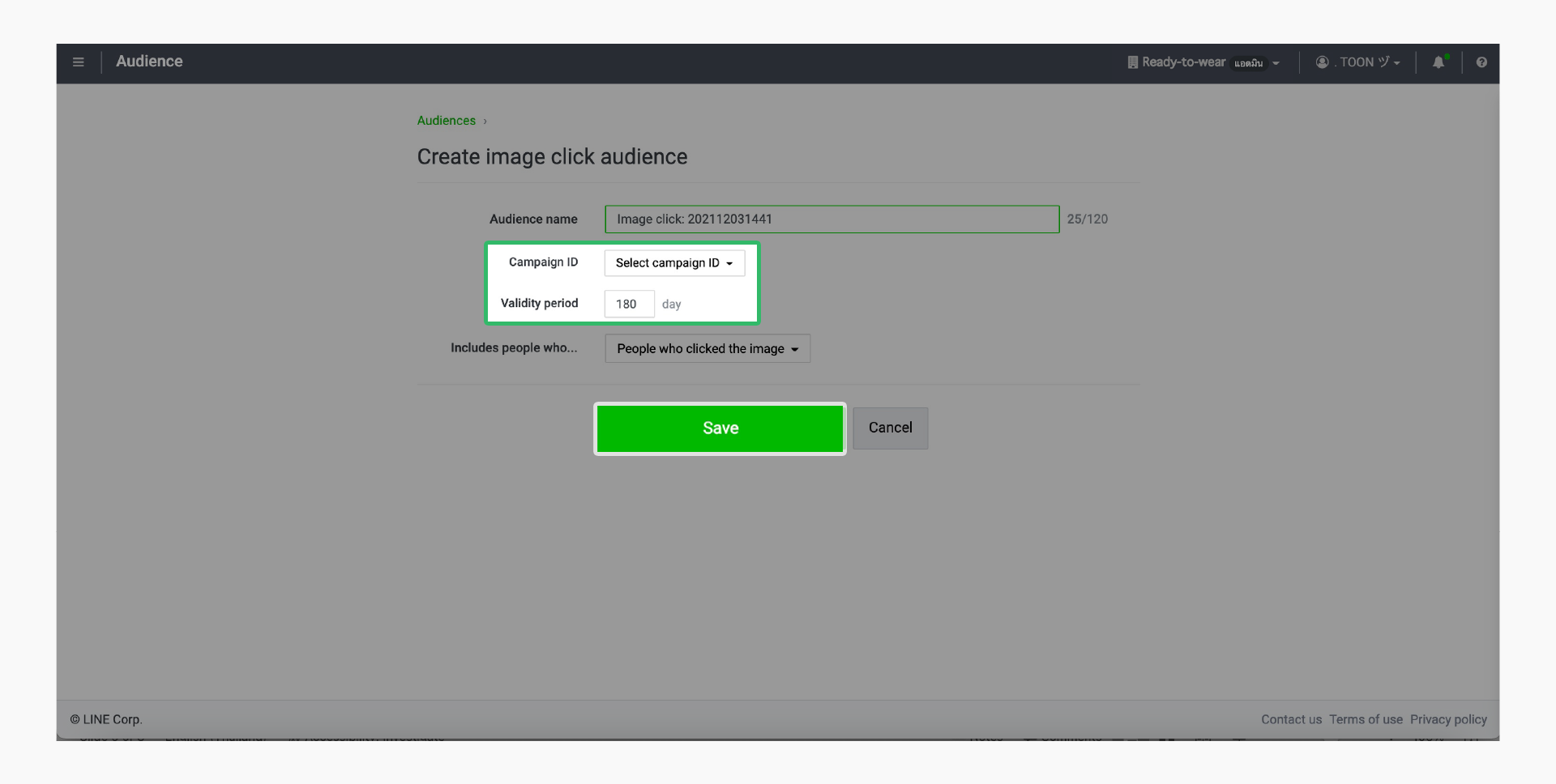Click the notification bell icon
The image size is (1556, 784).
(1439, 62)
